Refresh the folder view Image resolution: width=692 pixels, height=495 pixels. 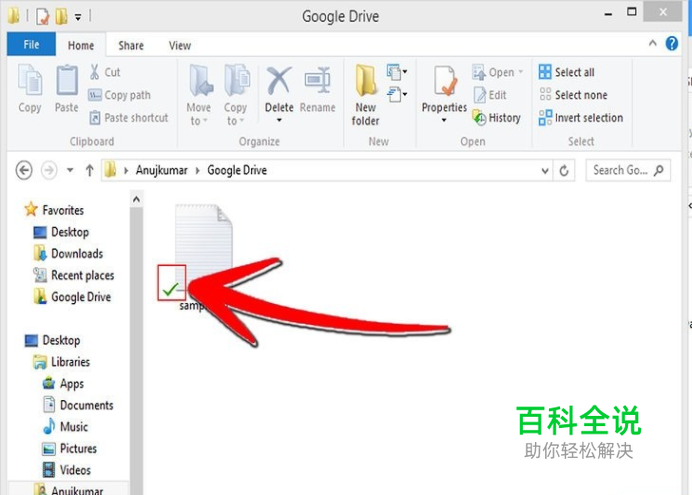pyautogui.click(x=564, y=171)
